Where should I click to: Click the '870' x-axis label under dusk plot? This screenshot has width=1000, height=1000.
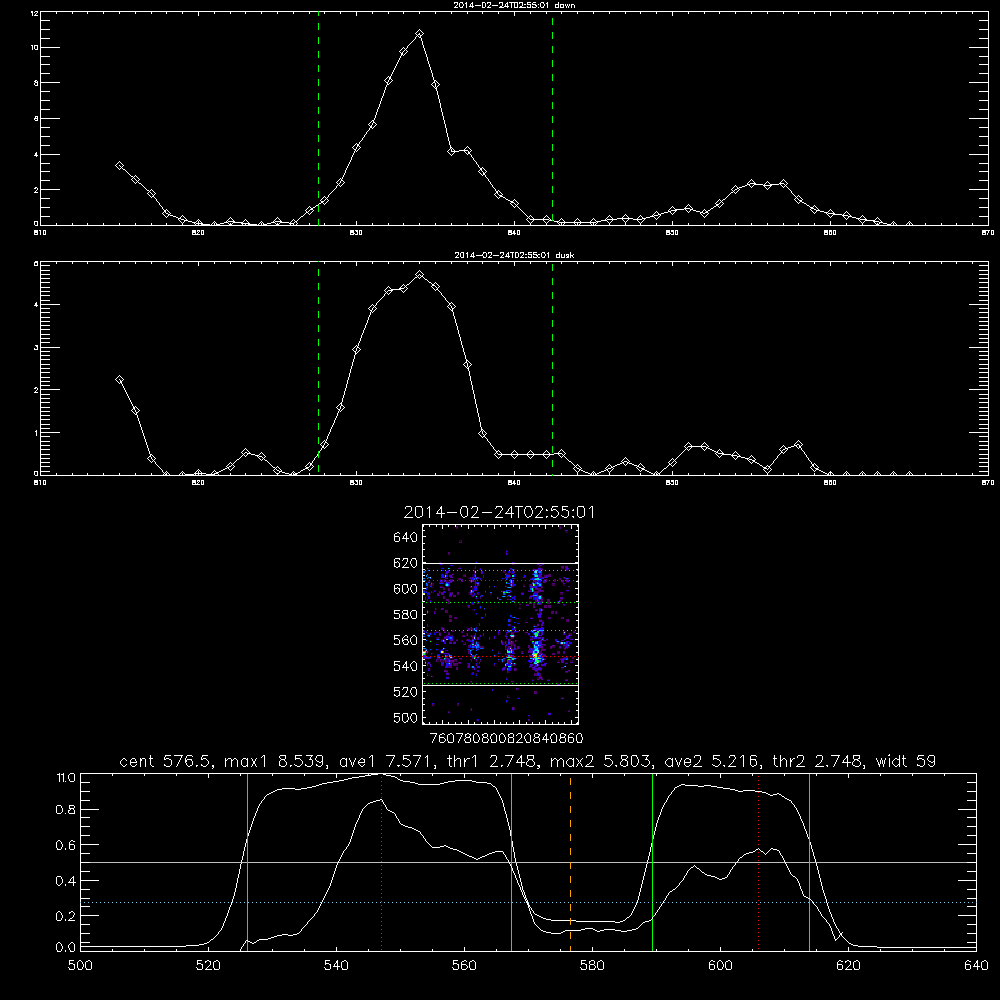click(x=988, y=483)
